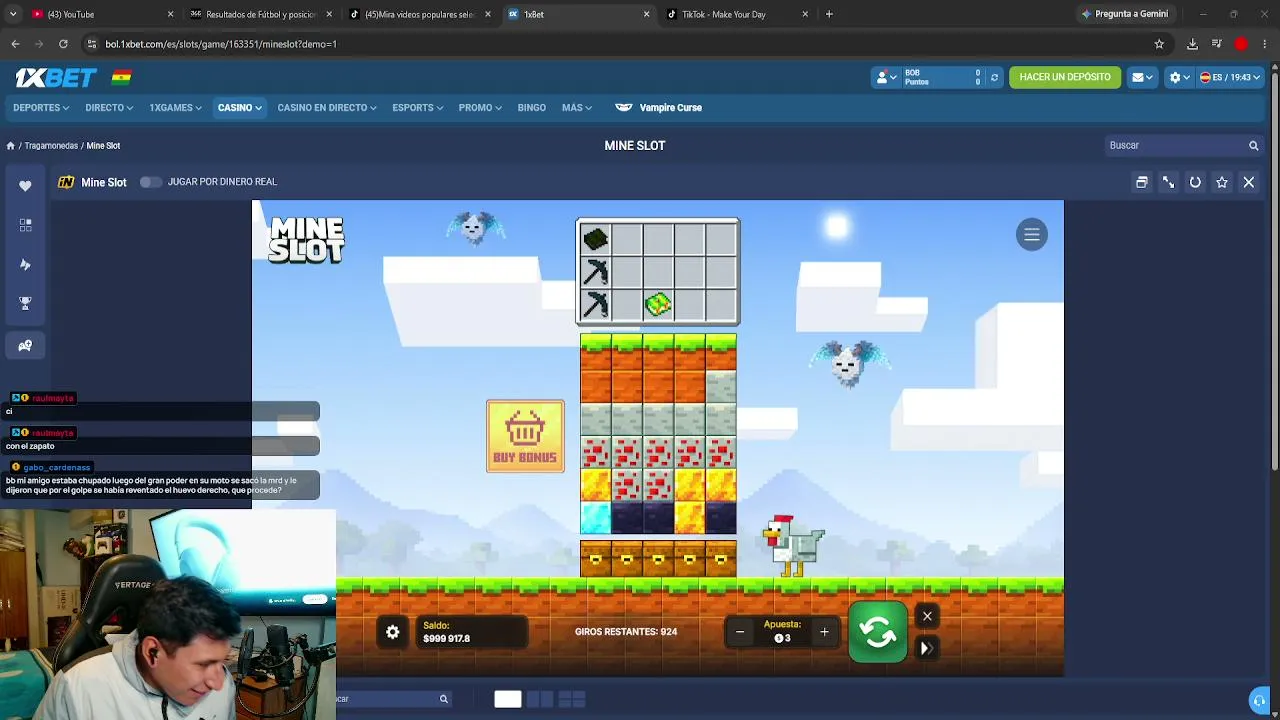Decrease the bet with minus button
The width and height of the screenshot is (1280, 720).
[x=740, y=632]
